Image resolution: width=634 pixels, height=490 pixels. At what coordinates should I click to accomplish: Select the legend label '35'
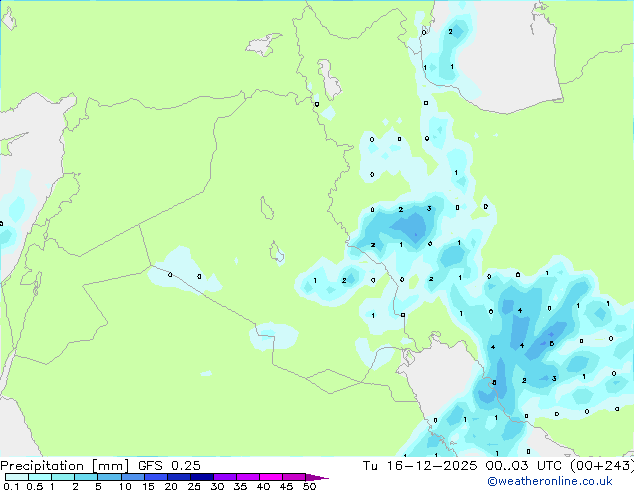pos(240,486)
